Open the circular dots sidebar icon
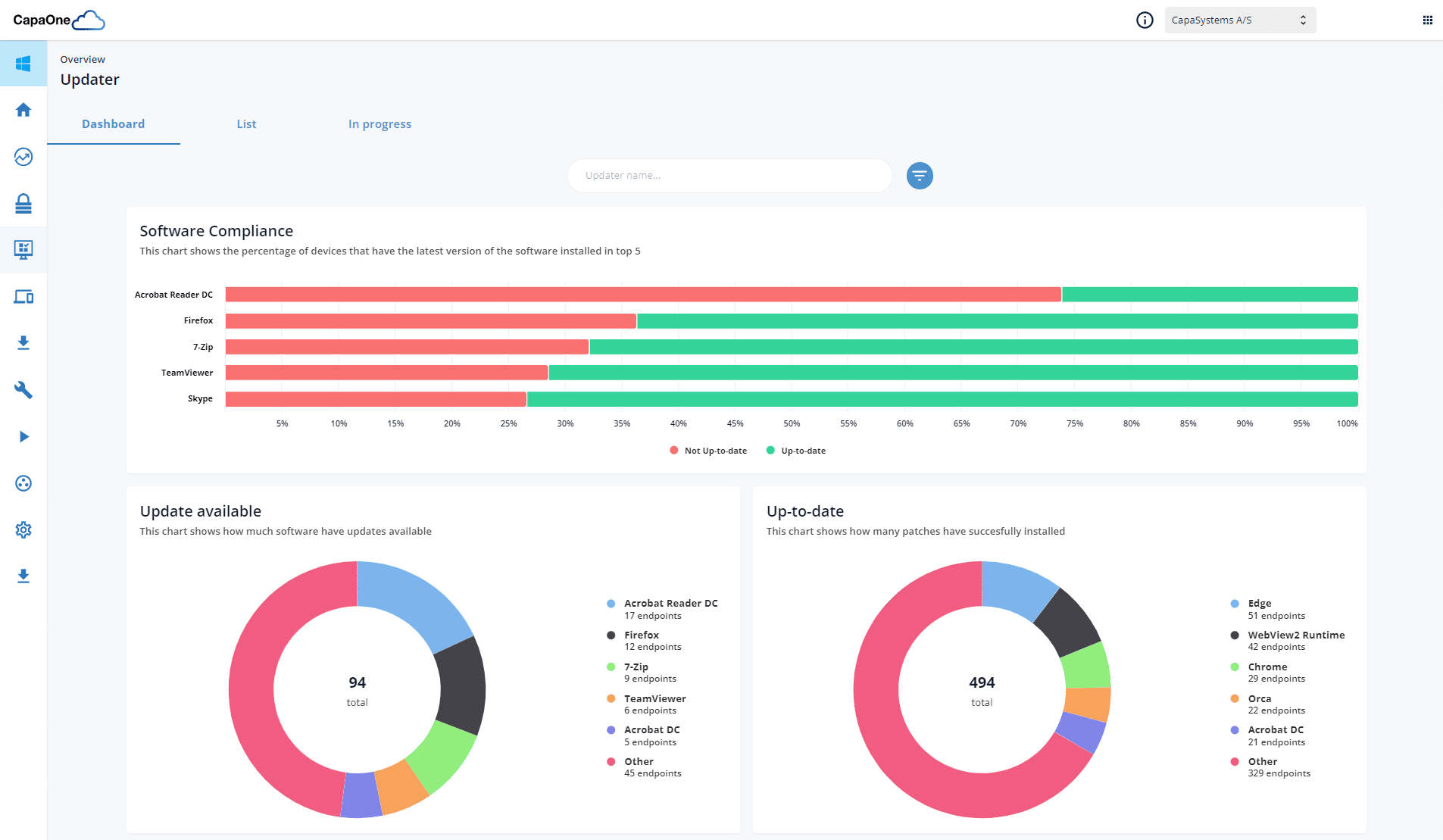This screenshot has width=1443, height=840. click(x=23, y=483)
